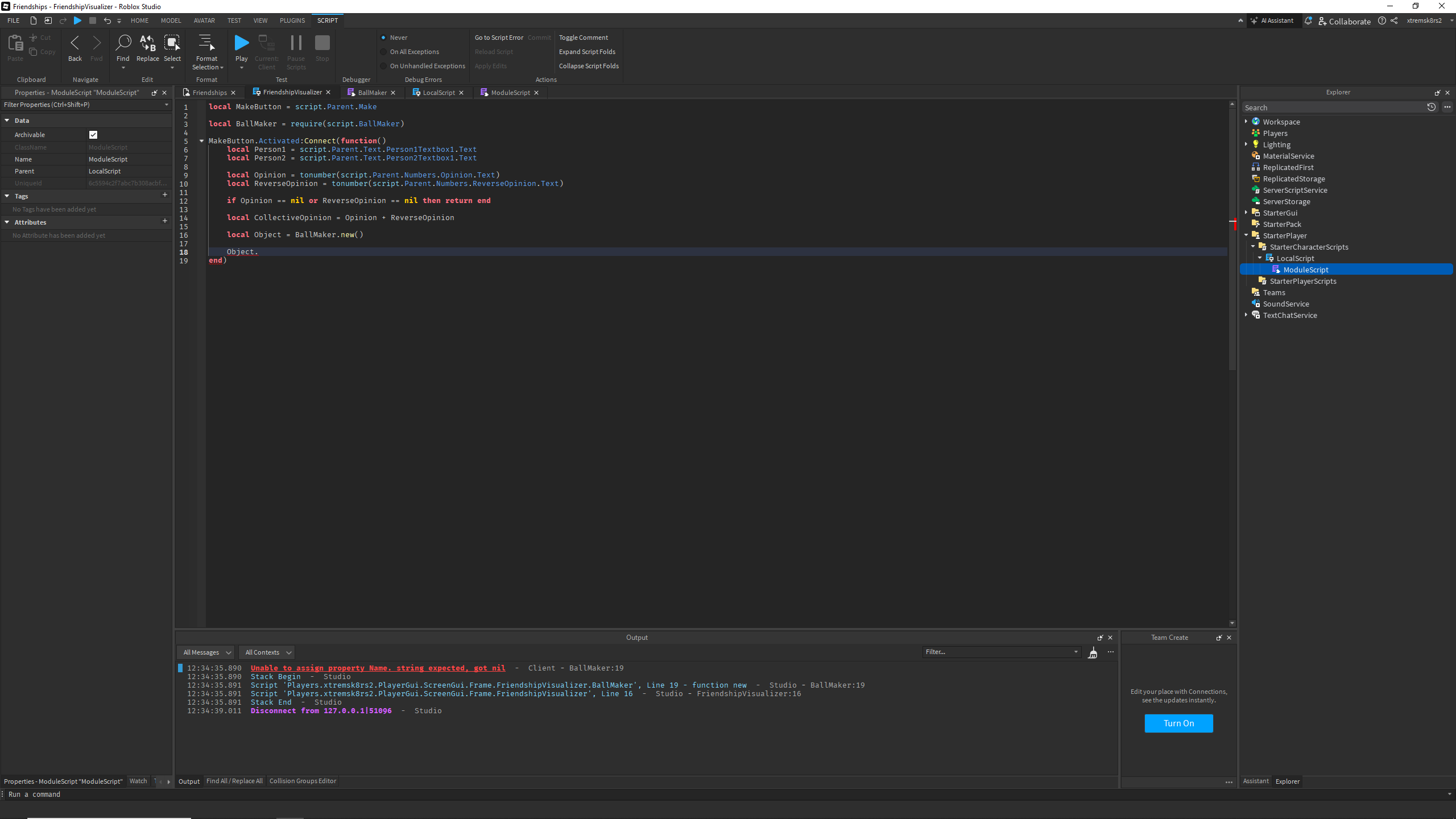Open the PLUGINS ribbon tab

292,20
